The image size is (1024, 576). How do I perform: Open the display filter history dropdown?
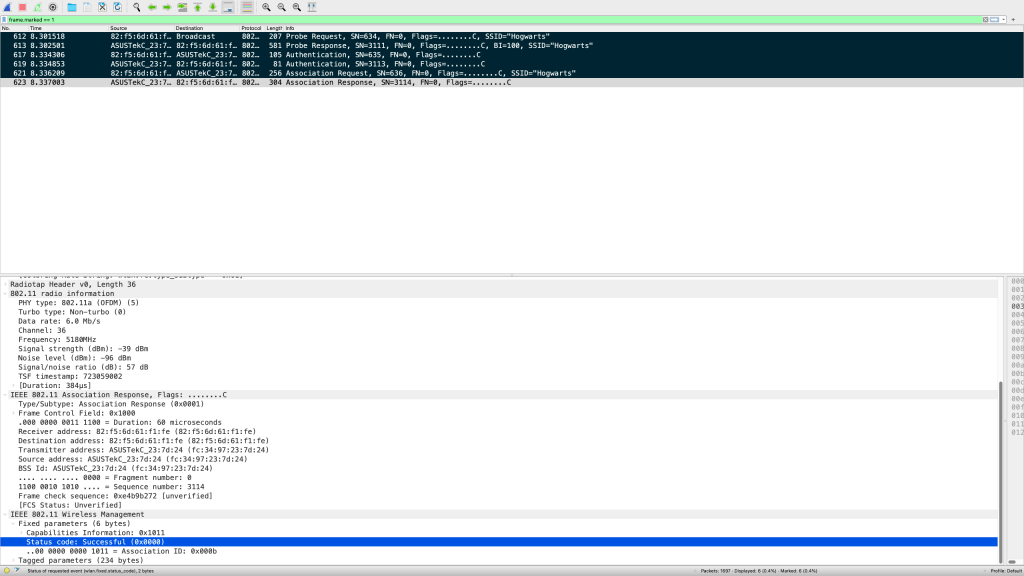pos(1001,19)
